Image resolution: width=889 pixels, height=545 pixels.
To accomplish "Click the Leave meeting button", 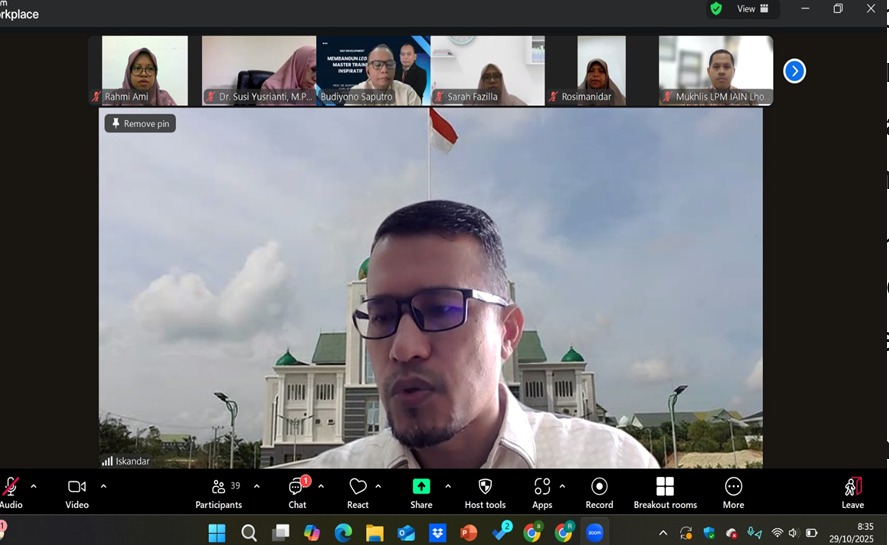I will point(852,492).
